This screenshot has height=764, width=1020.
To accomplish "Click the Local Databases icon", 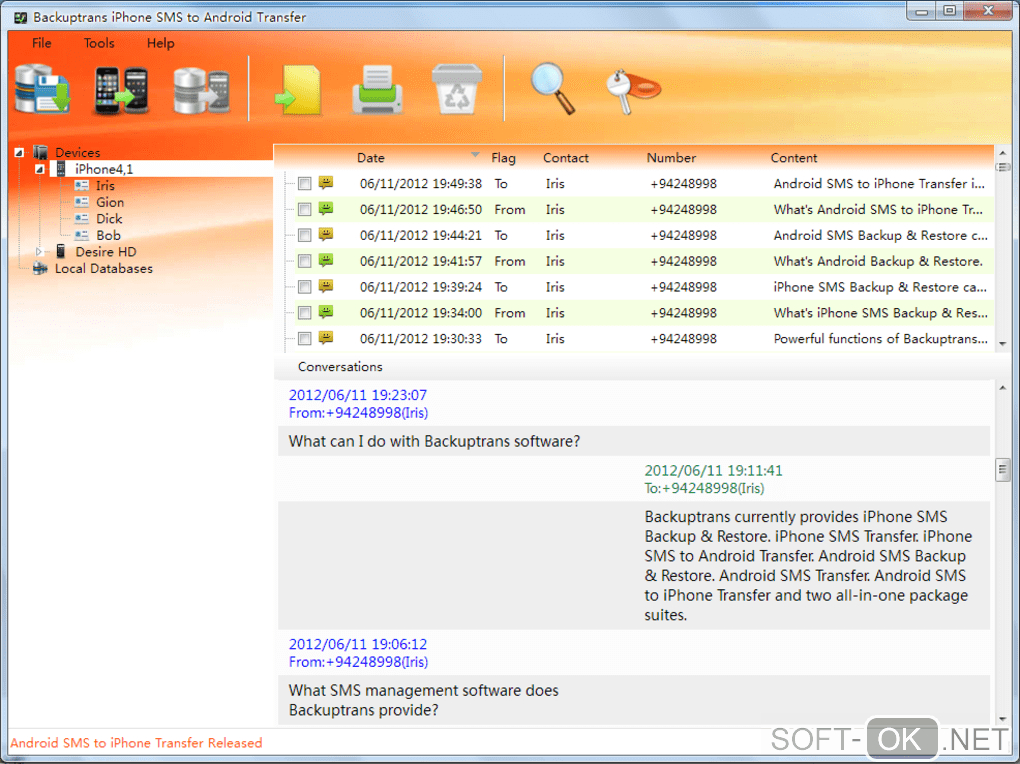I will tap(40, 268).
